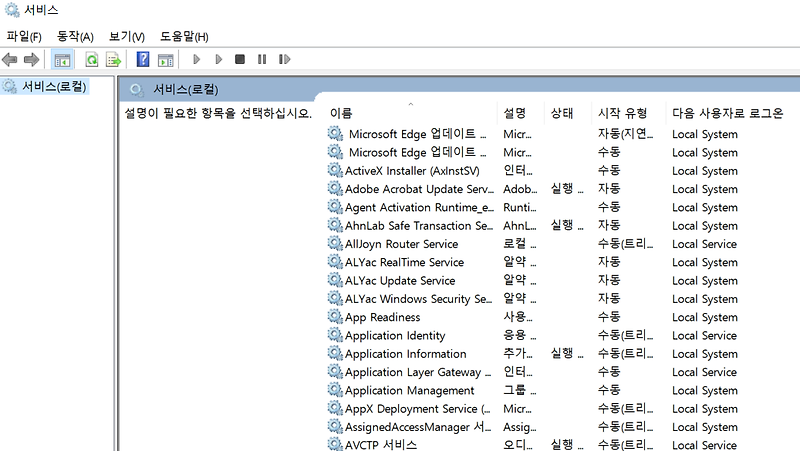Click Local Service logon of AVCTP 서비스
This screenshot has width=800, height=451.
click(x=704, y=445)
